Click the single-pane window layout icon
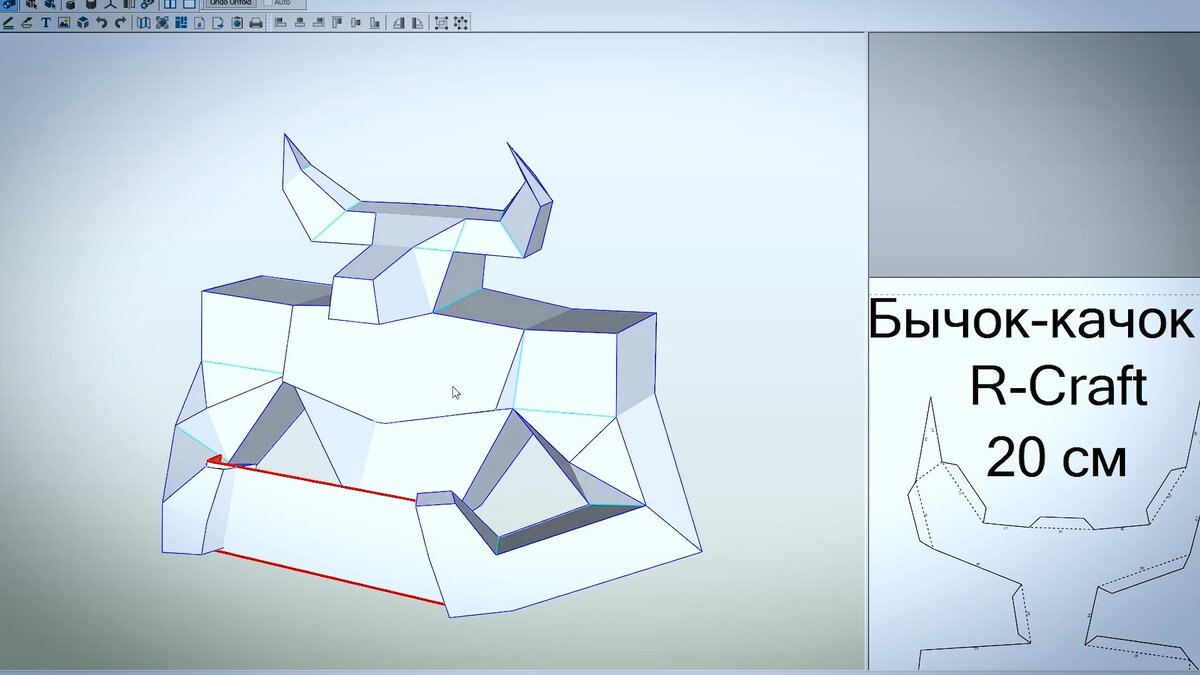This screenshot has width=1200, height=675. pos(188,4)
